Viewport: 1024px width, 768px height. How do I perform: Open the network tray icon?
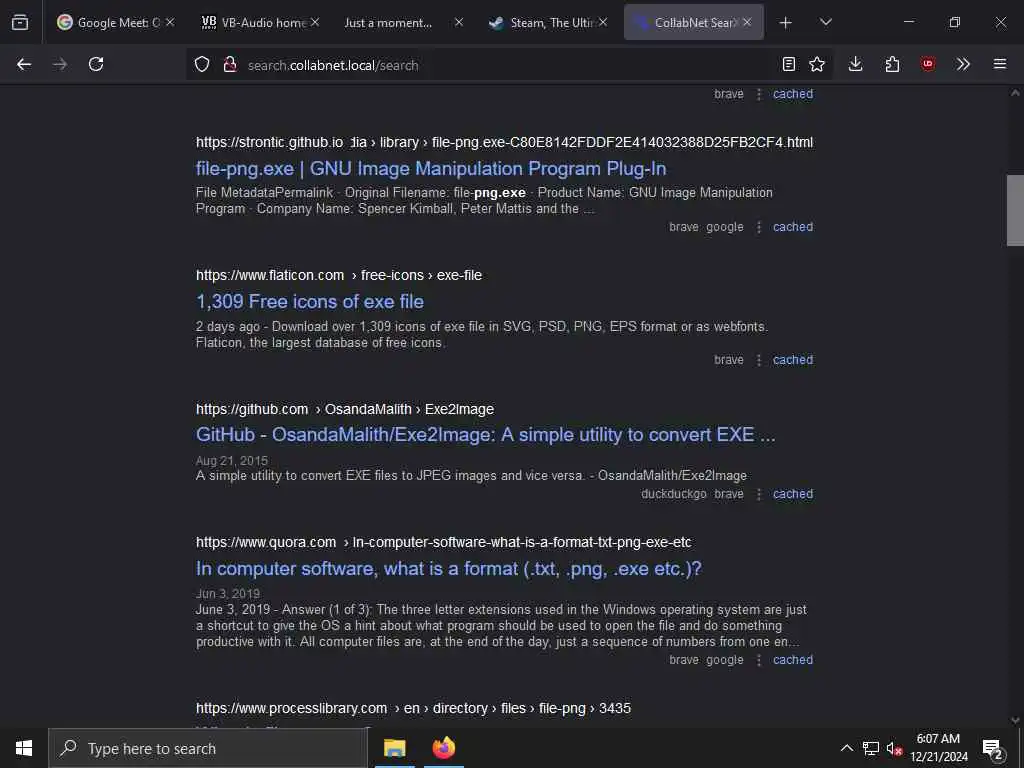click(x=871, y=748)
